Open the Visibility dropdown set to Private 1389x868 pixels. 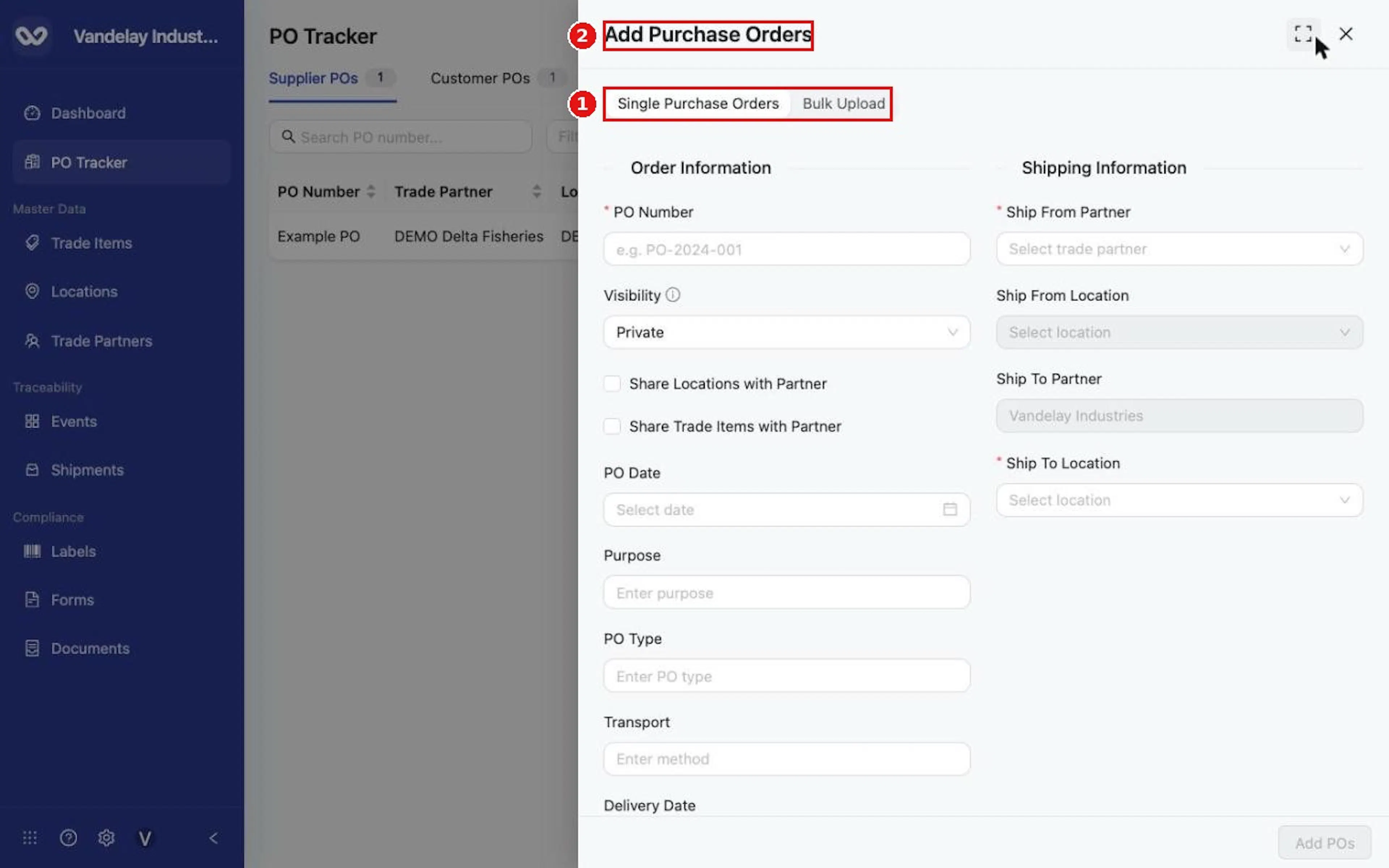[x=786, y=332]
